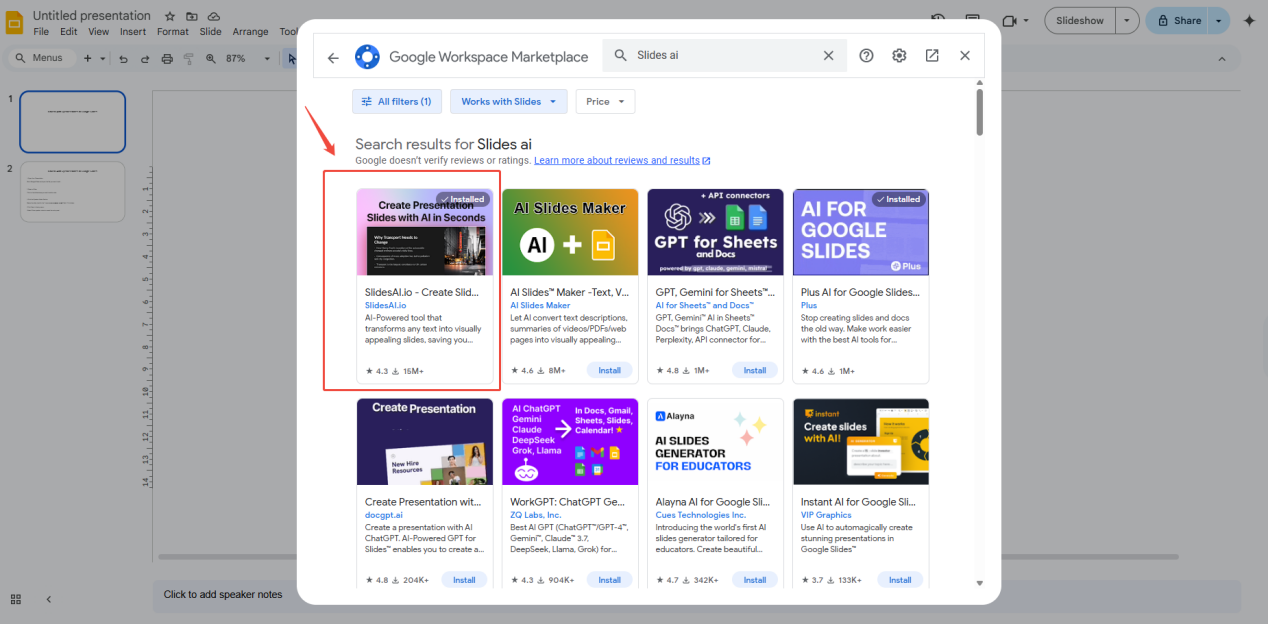
Task: Open Marketplace help via question mark icon
Action: (866, 55)
